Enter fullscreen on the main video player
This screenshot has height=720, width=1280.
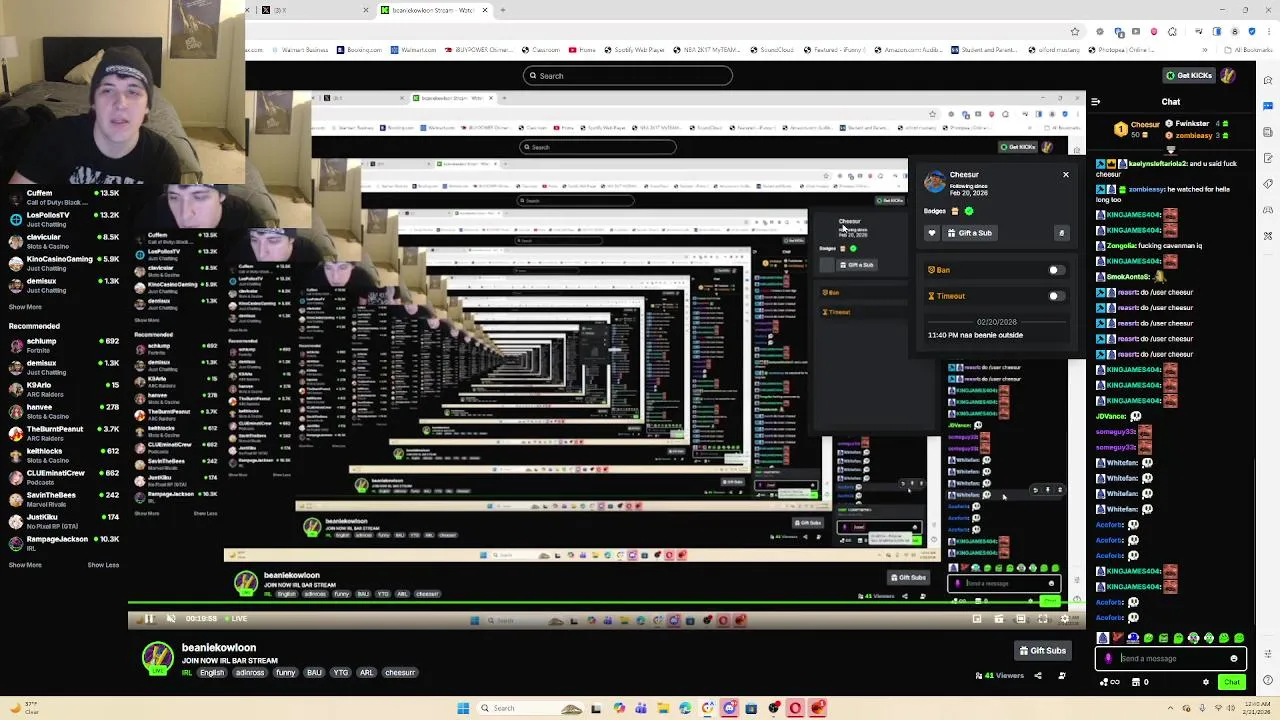coord(1043,619)
